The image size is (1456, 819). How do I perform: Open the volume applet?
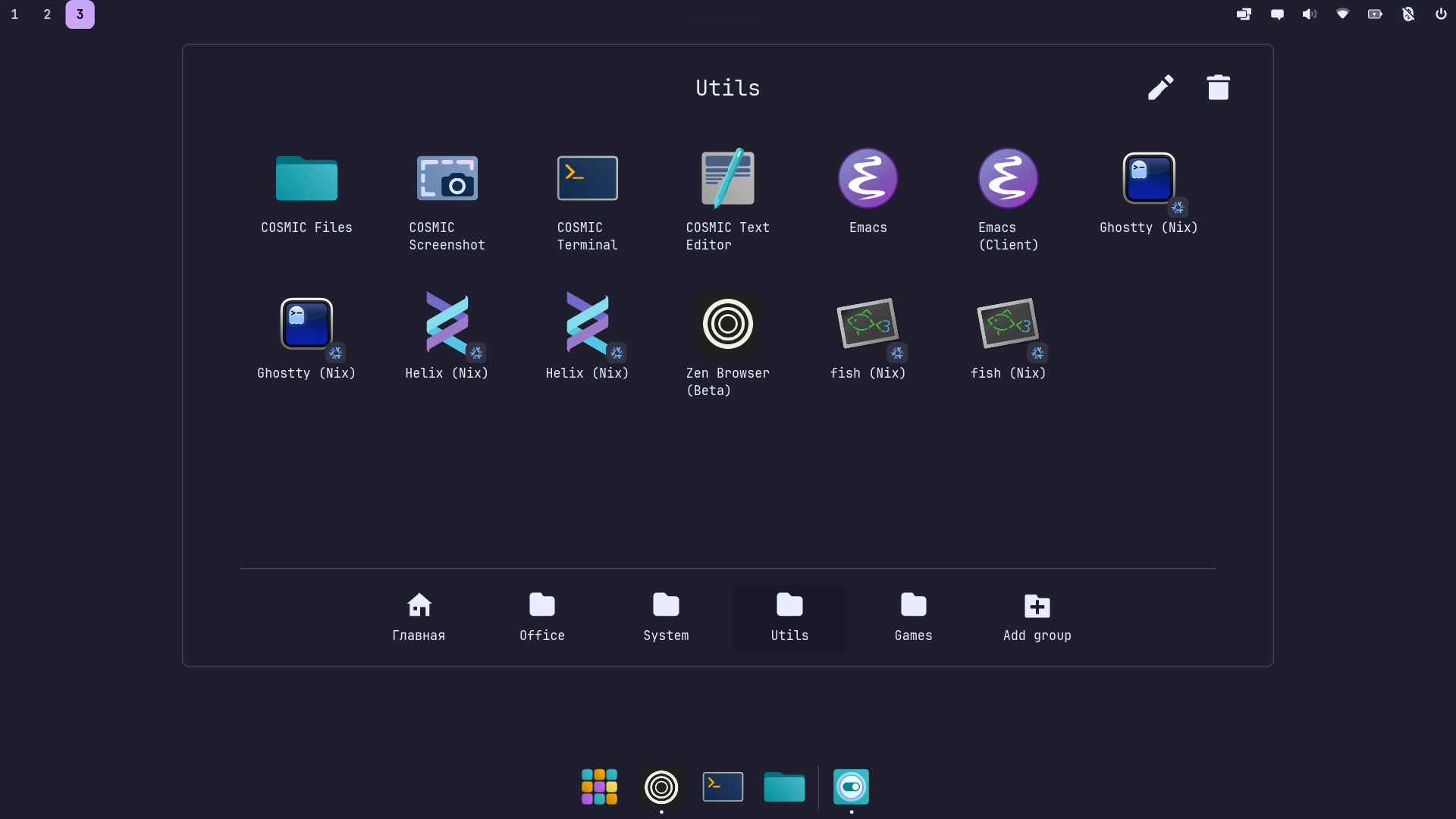pyautogui.click(x=1310, y=14)
